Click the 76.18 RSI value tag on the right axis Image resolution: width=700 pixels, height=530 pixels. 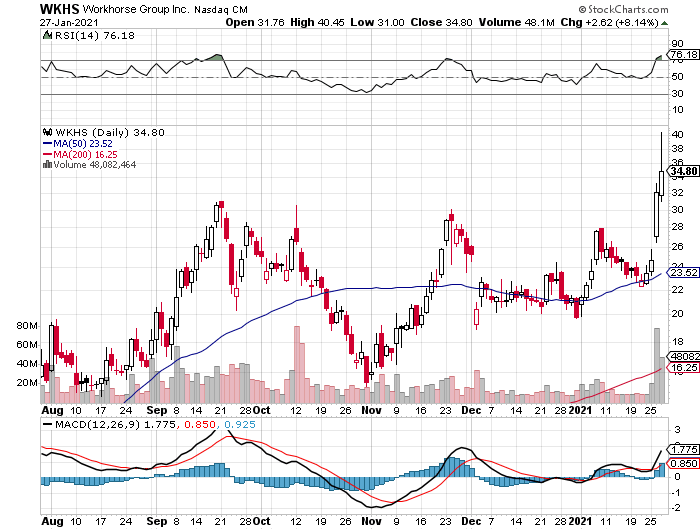(683, 54)
